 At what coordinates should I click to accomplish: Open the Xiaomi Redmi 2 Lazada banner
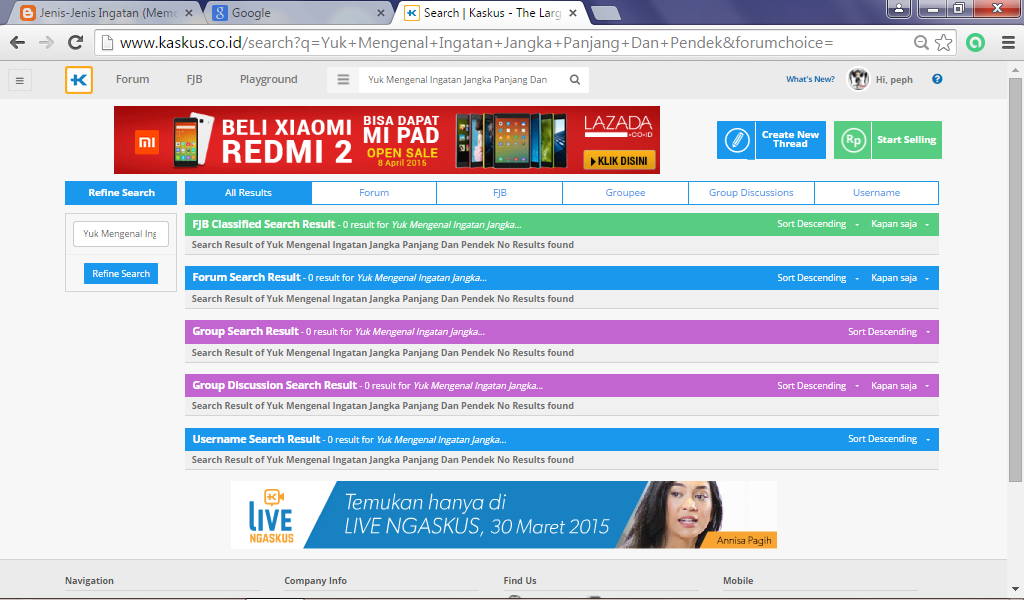387,140
